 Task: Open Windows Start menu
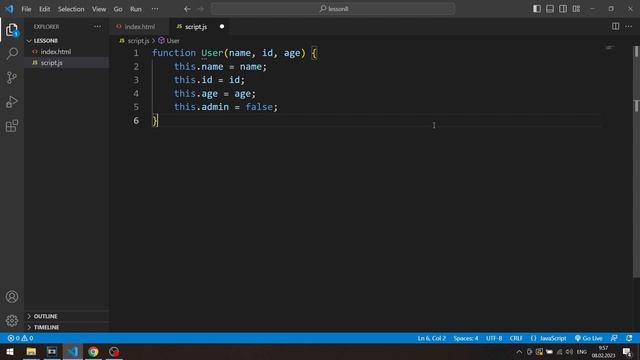(9, 351)
